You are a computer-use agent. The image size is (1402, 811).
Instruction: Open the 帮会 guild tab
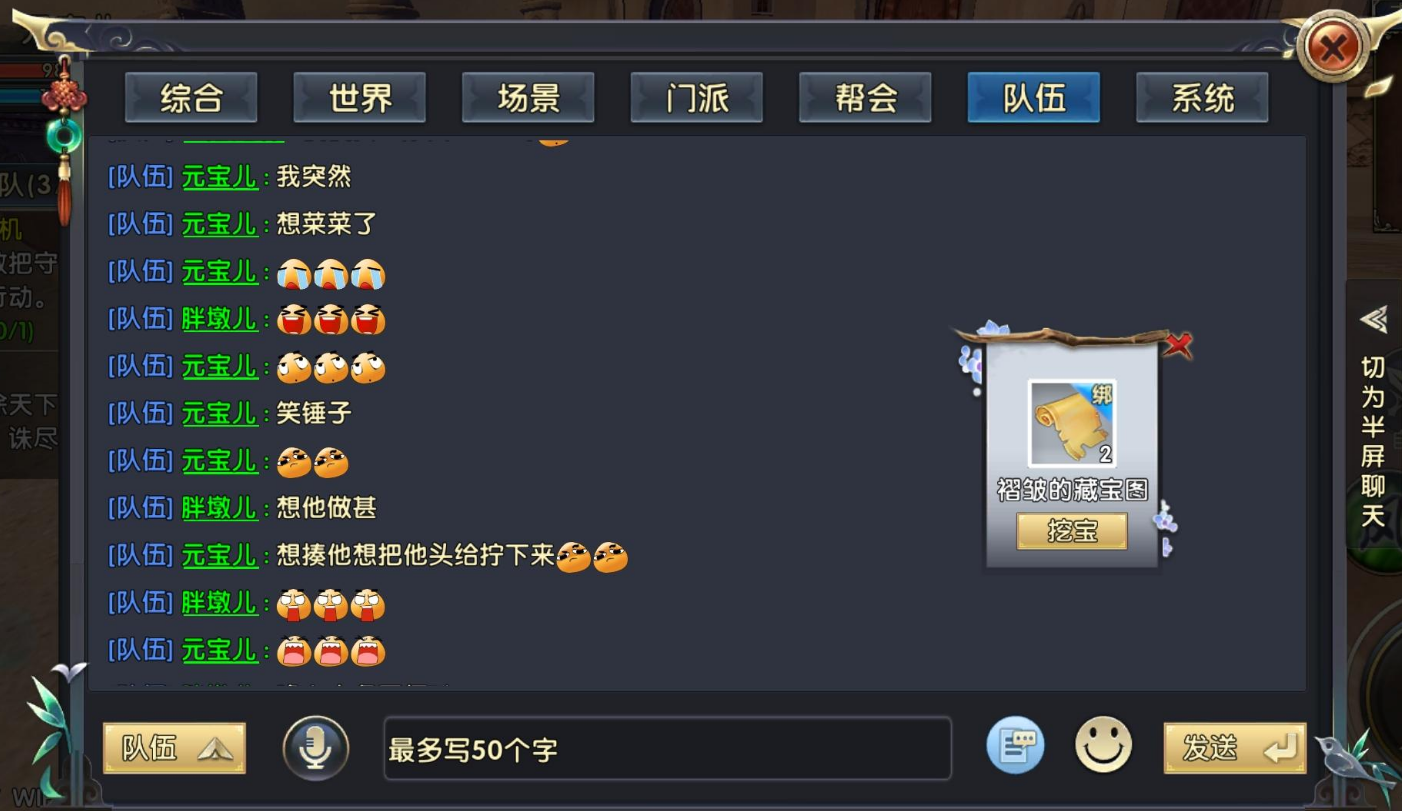(865, 98)
